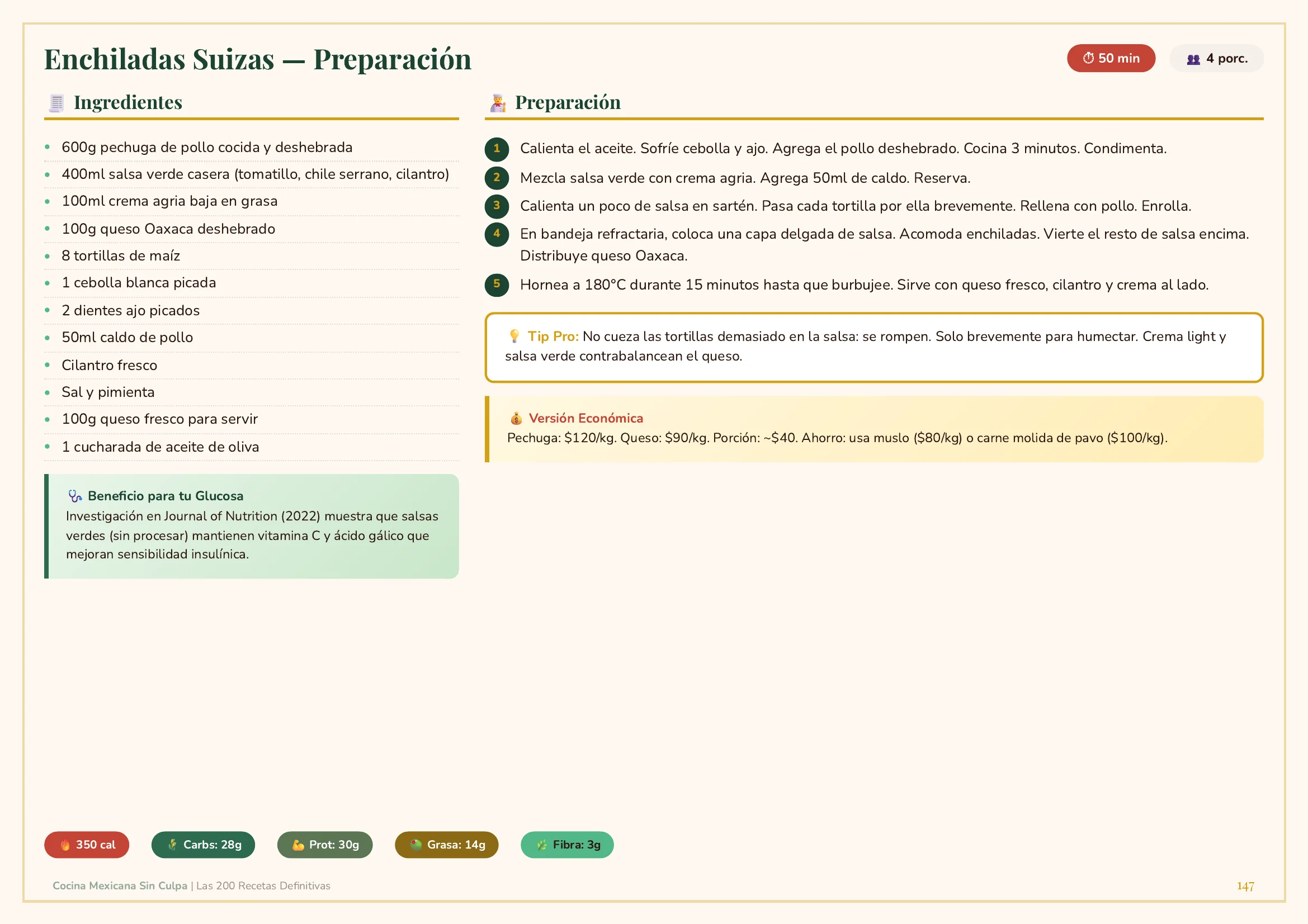
Task: Click the Enchiladas Suizas page title
Action: tap(257, 59)
